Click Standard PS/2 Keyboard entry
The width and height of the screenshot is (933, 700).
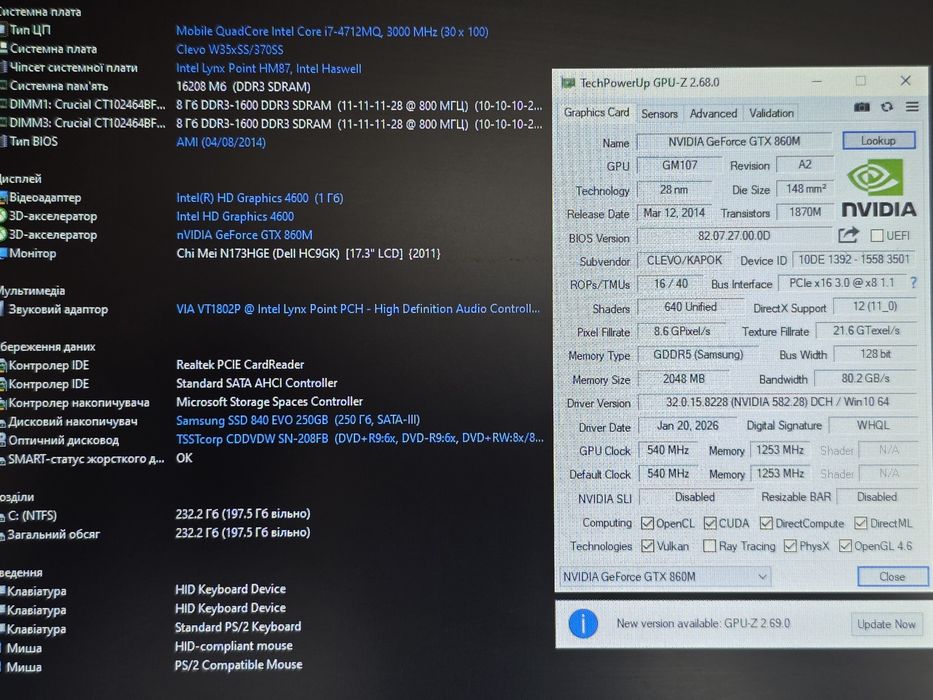(238, 627)
